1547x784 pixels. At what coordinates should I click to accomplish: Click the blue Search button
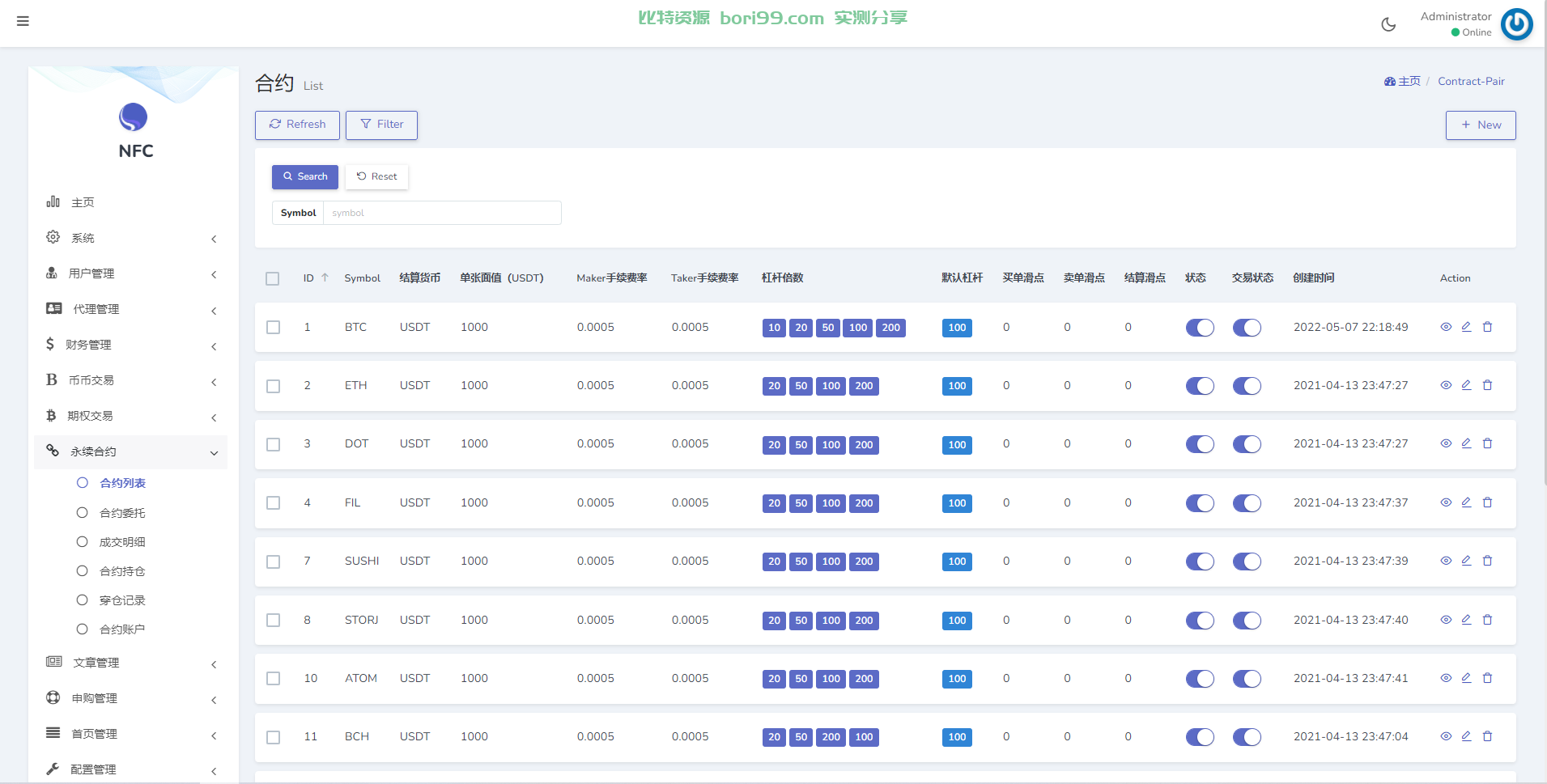(305, 176)
